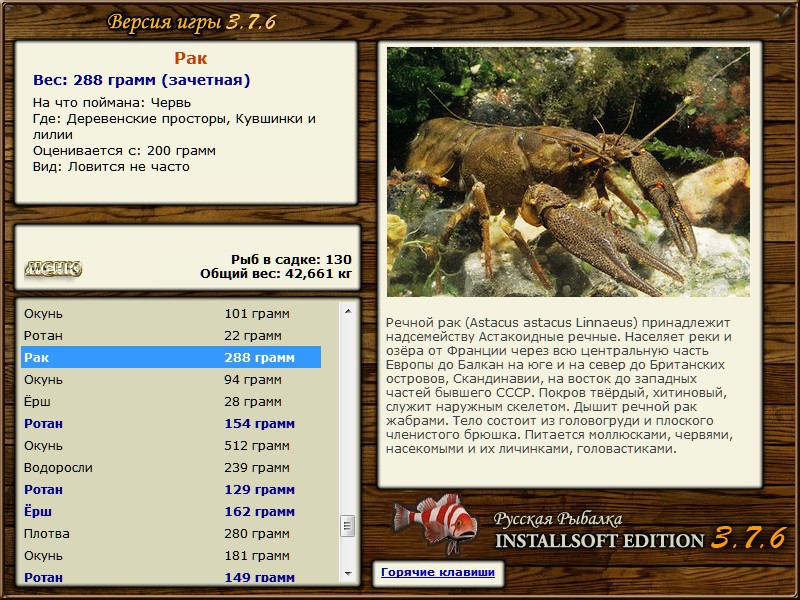Viewport: 800px width, 600px height.
Task: Click the На что поймана: Червь line
Action: click(x=112, y=102)
